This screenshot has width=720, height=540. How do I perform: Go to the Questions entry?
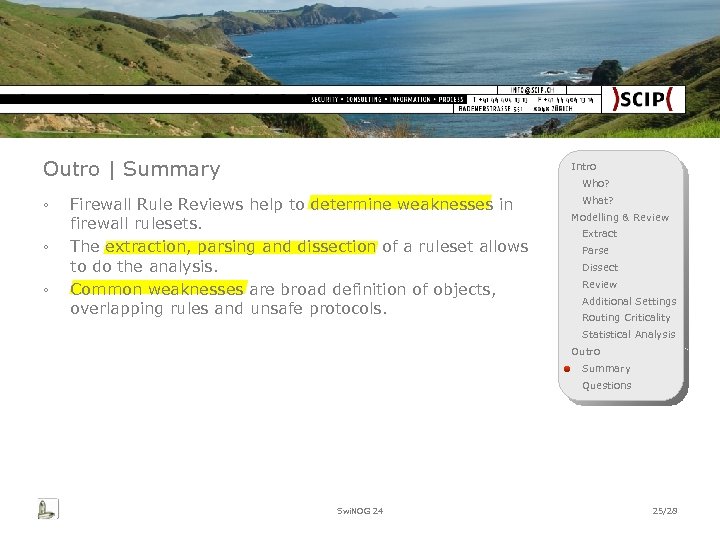(607, 386)
